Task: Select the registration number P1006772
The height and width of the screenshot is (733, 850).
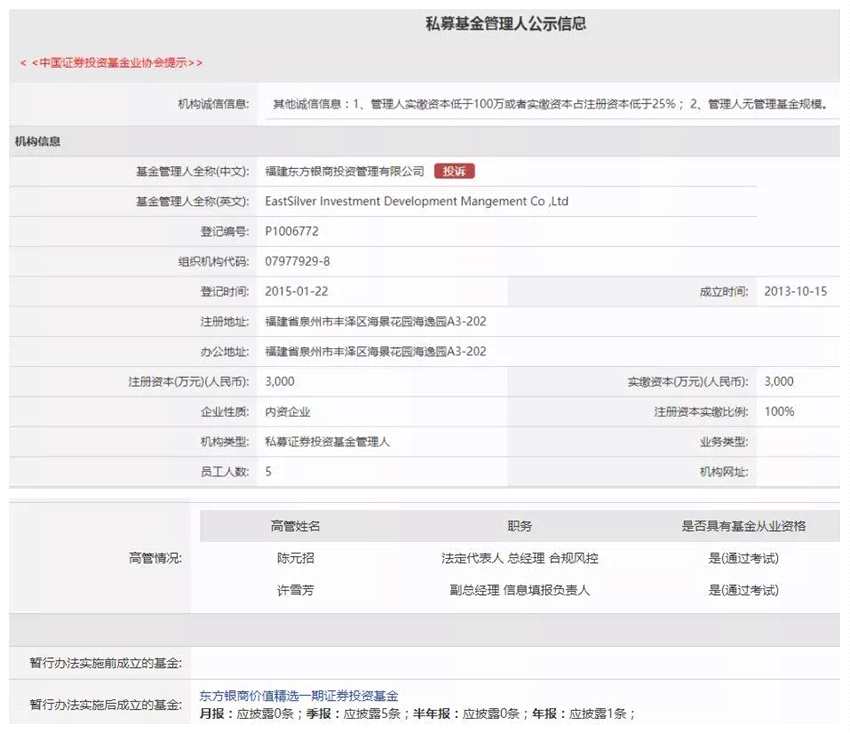Action: (x=292, y=232)
